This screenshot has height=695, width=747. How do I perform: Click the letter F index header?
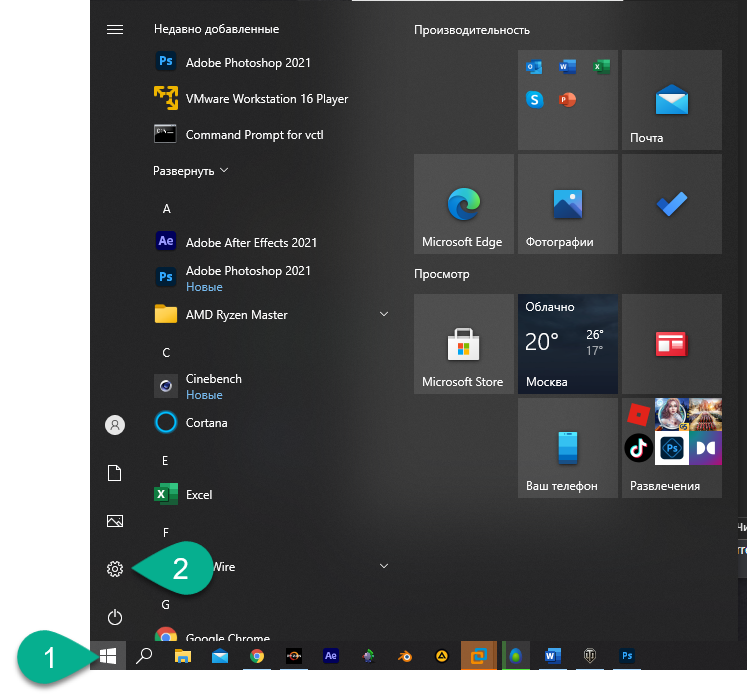click(166, 533)
